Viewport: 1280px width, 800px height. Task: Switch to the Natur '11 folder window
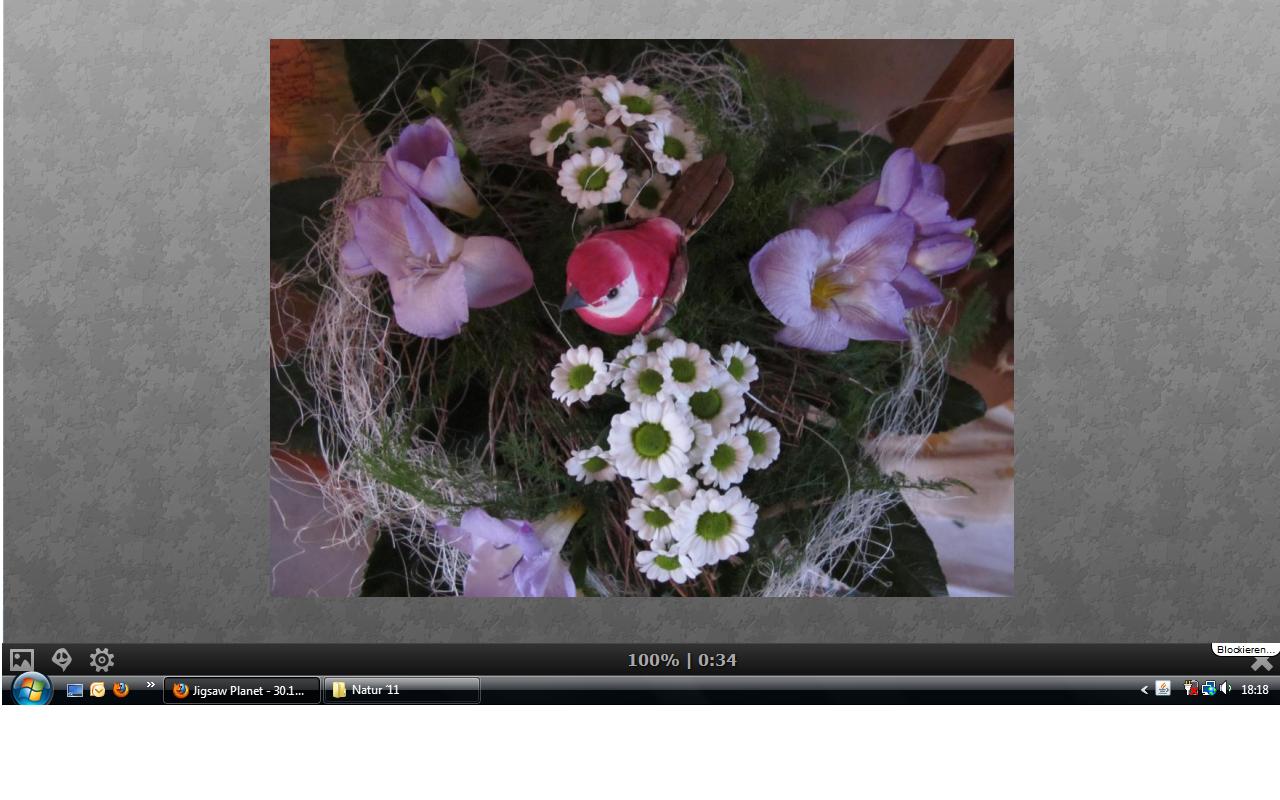401,690
